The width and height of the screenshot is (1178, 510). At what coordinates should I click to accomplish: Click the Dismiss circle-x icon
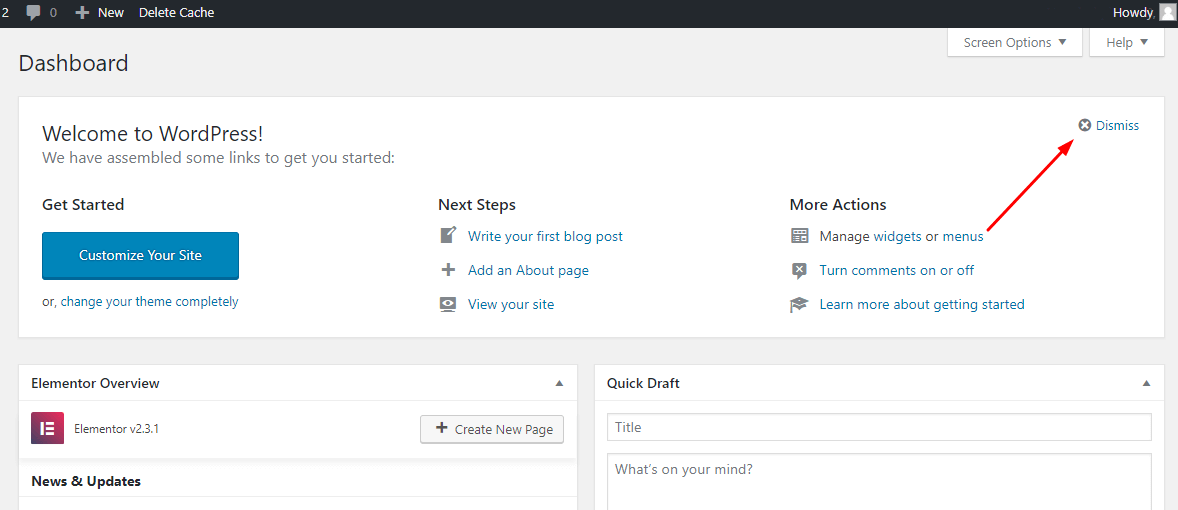point(1085,125)
